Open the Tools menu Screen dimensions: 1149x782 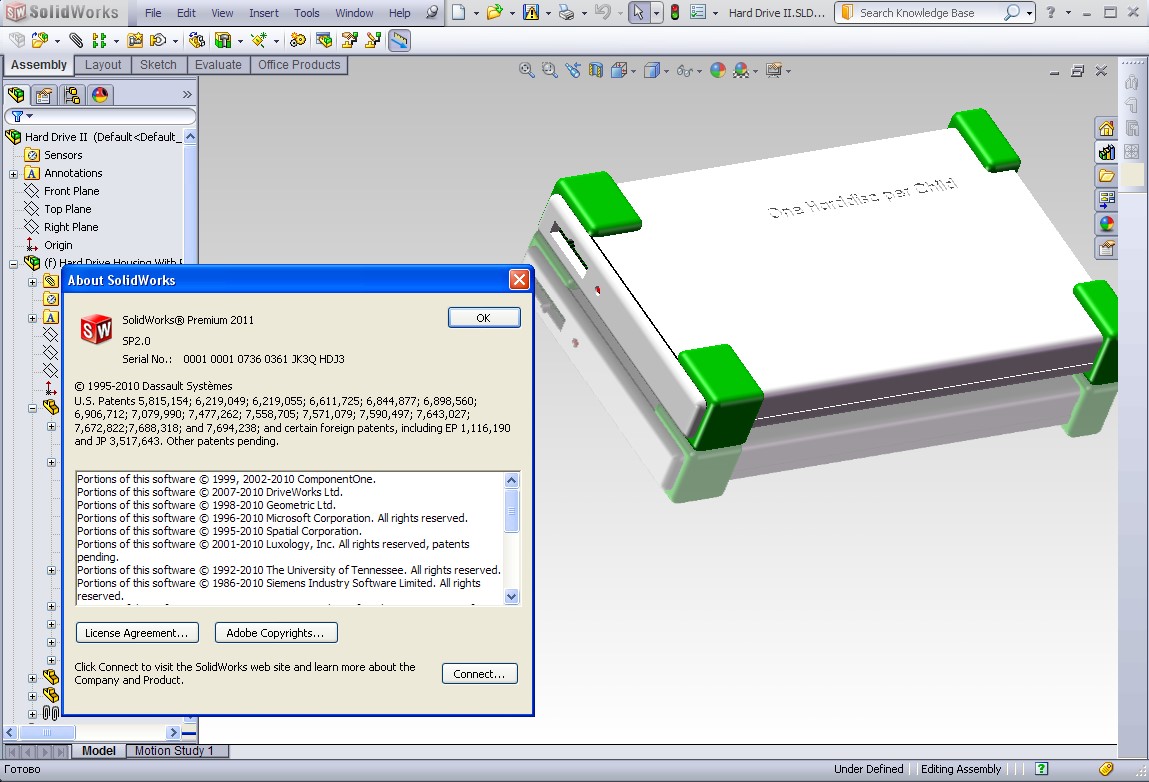coord(307,13)
